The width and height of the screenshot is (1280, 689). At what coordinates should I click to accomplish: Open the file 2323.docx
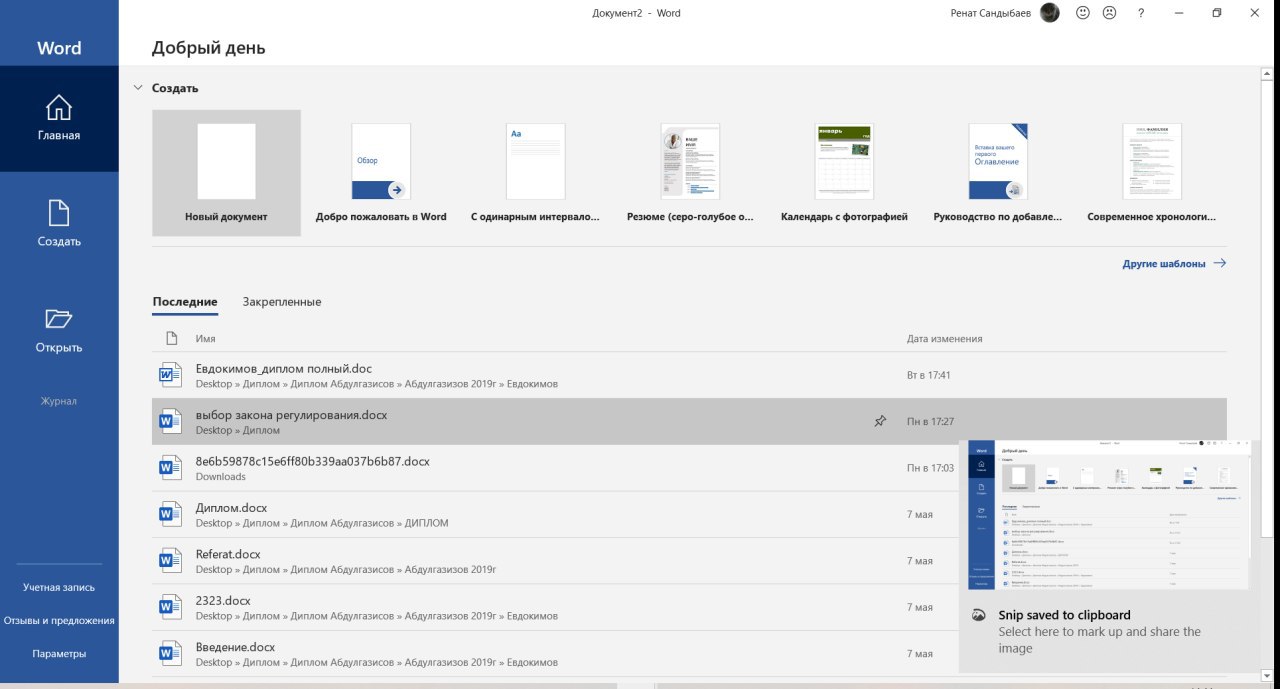pyautogui.click(x=689, y=607)
